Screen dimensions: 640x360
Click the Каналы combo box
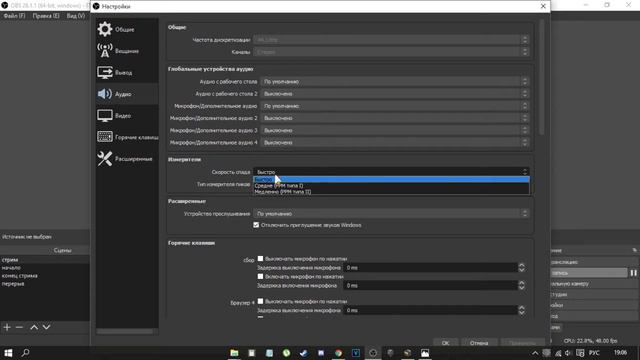[x=391, y=52]
